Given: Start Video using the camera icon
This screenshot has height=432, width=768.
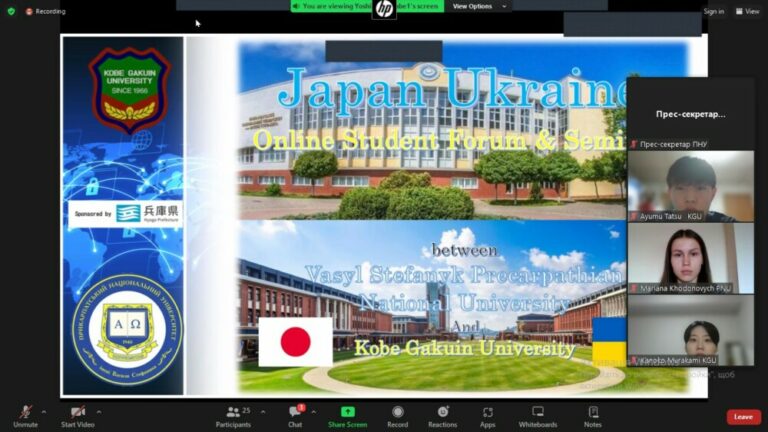Looking at the screenshot, I should click(x=77, y=416).
